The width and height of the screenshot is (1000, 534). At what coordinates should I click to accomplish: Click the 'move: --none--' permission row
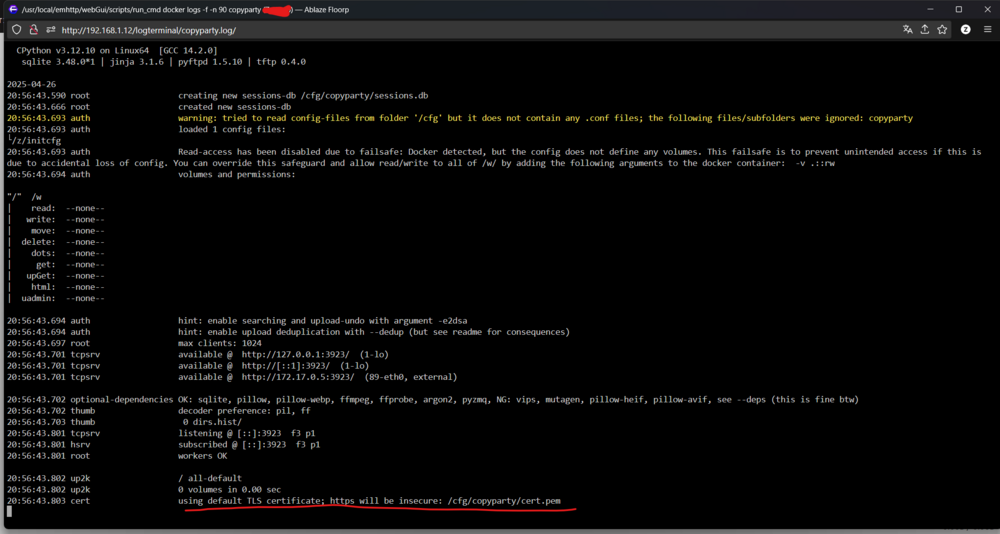[x=68, y=231]
